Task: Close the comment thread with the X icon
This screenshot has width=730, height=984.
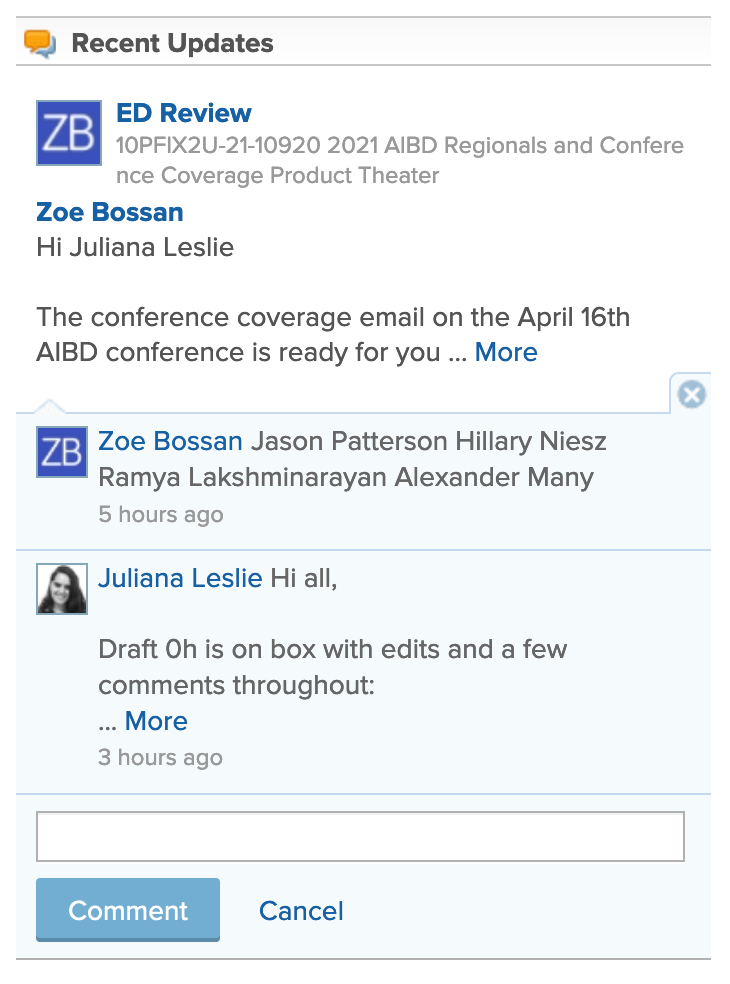Action: [691, 395]
